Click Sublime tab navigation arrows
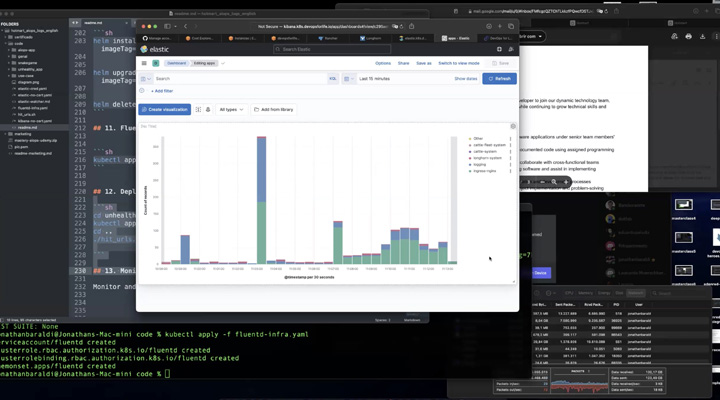 tap(75, 23)
